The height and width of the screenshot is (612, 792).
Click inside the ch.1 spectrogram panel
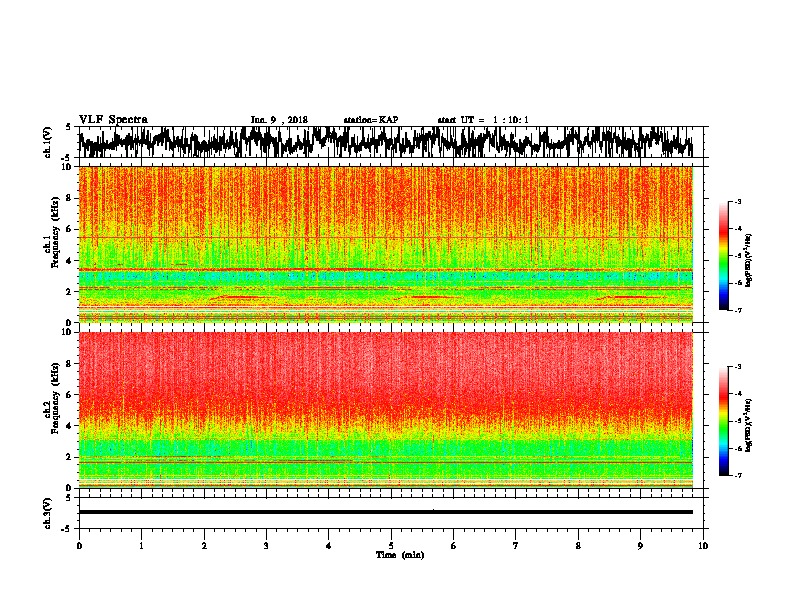point(386,244)
